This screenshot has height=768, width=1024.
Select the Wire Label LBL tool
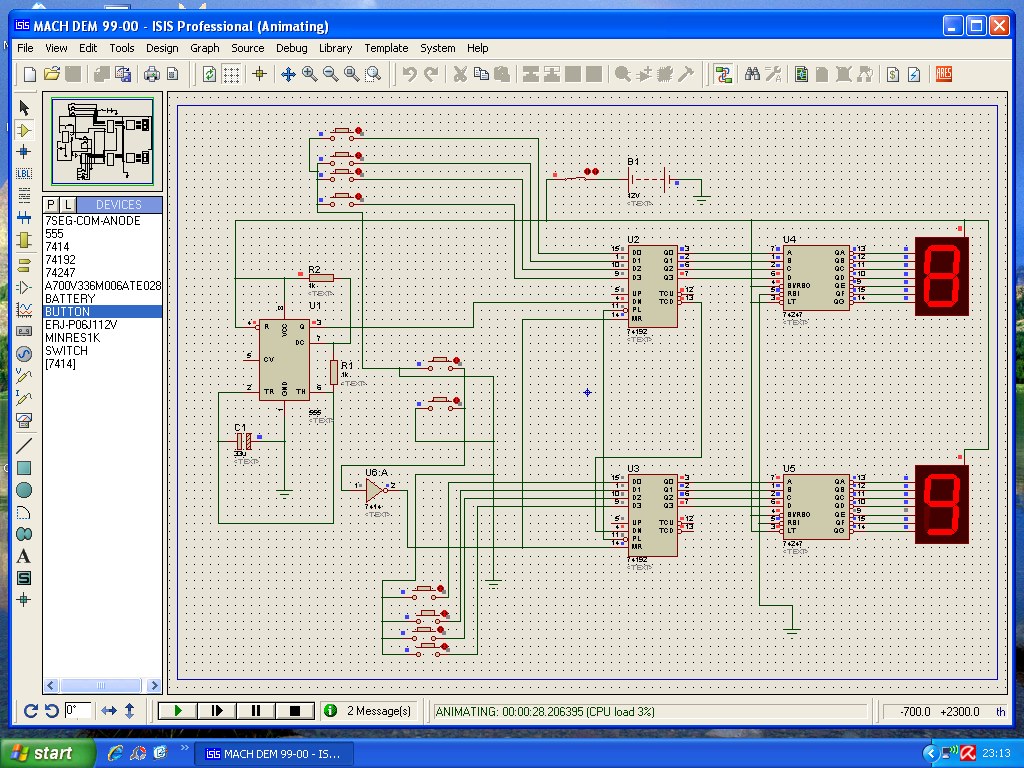(24, 173)
